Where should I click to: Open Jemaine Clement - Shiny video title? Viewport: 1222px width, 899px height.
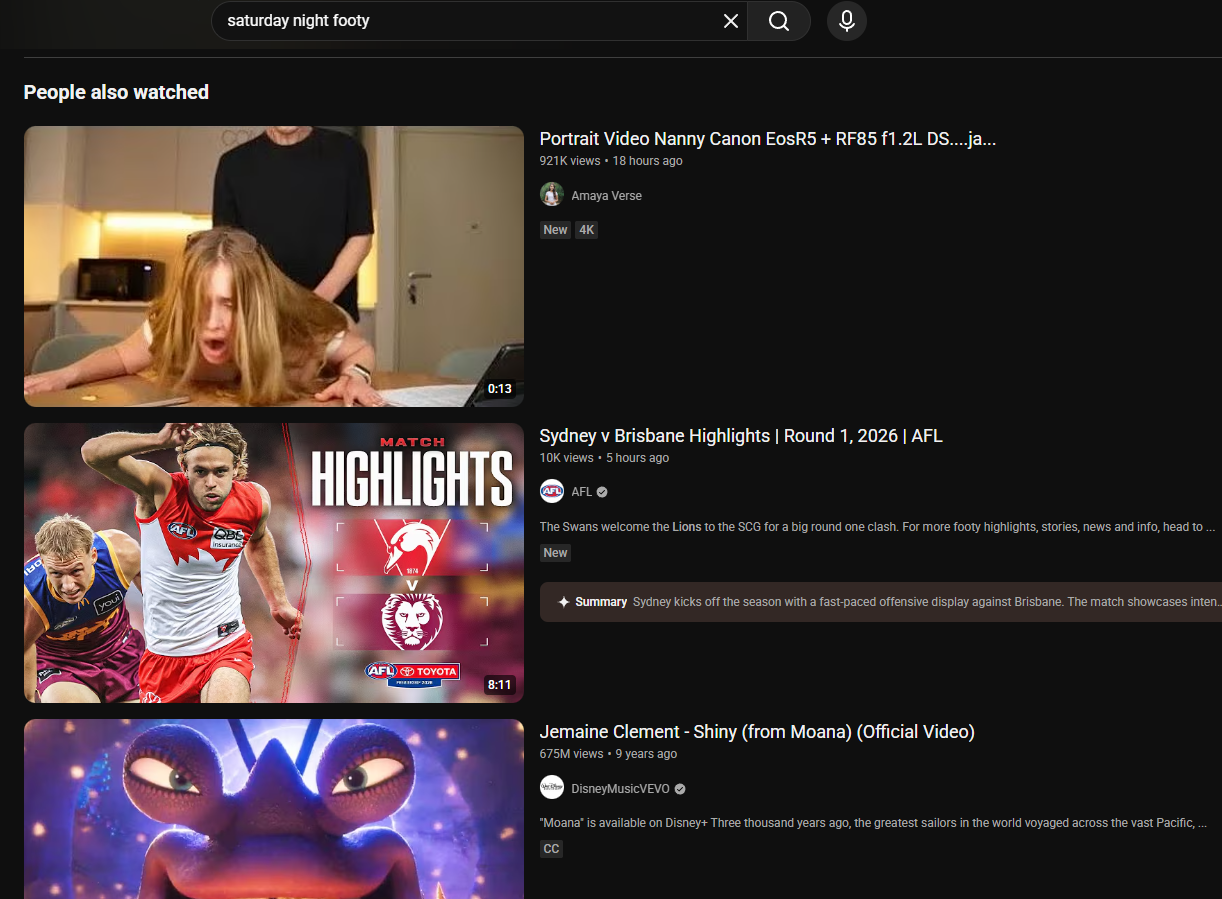tap(756, 732)
